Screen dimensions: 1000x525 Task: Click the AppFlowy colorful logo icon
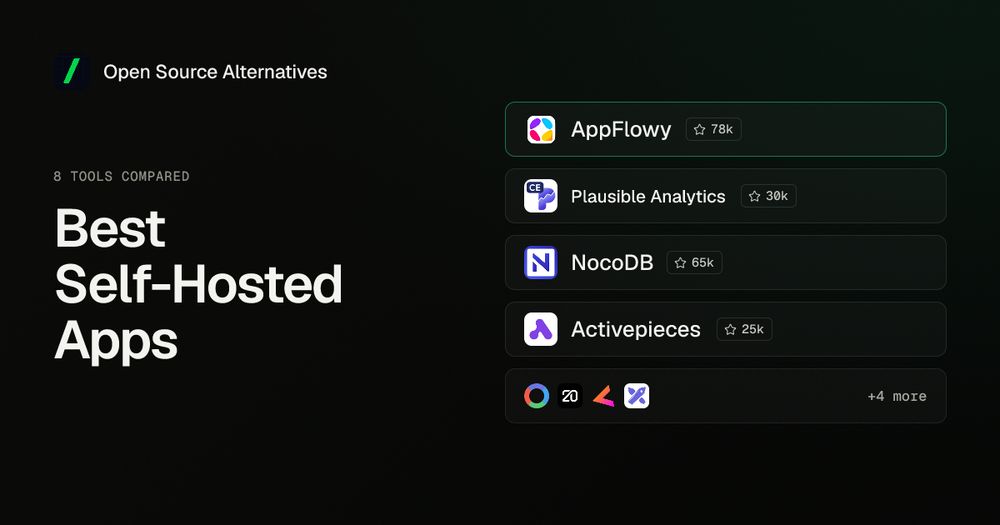(x=541, y=129)
